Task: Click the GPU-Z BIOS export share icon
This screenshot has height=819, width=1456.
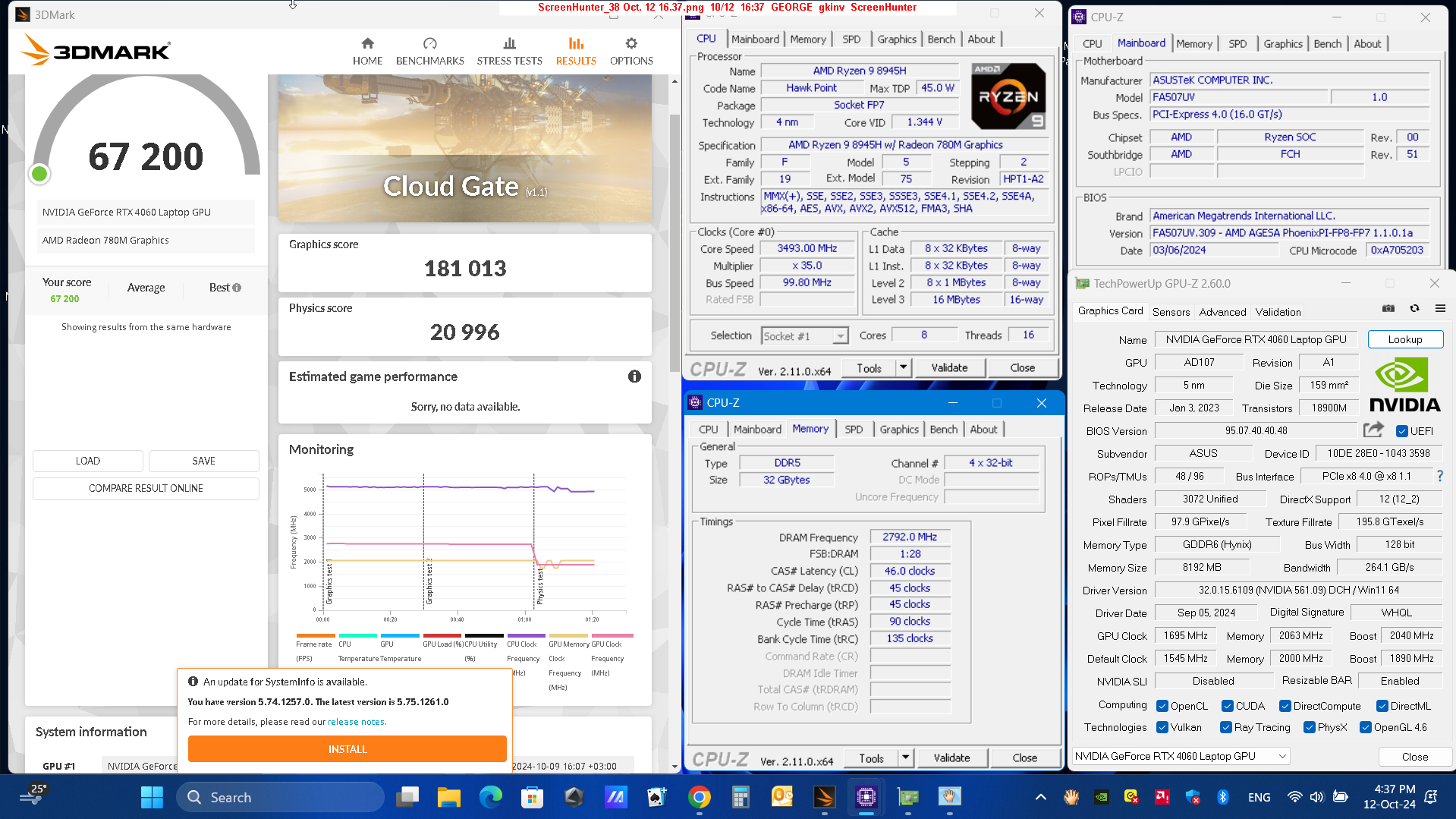Action: tap(1373, 430)
